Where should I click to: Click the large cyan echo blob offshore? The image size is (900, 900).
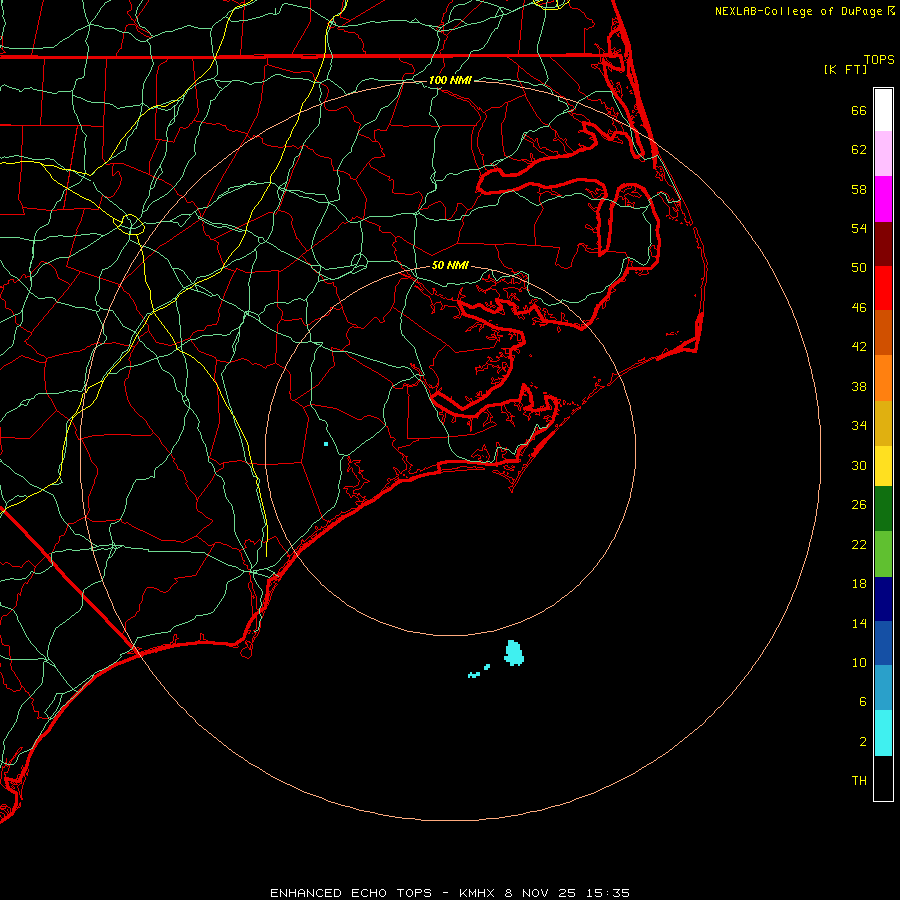514,653
